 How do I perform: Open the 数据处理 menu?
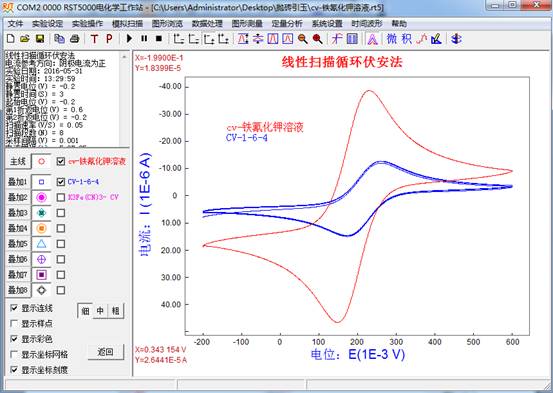(207, 24)
